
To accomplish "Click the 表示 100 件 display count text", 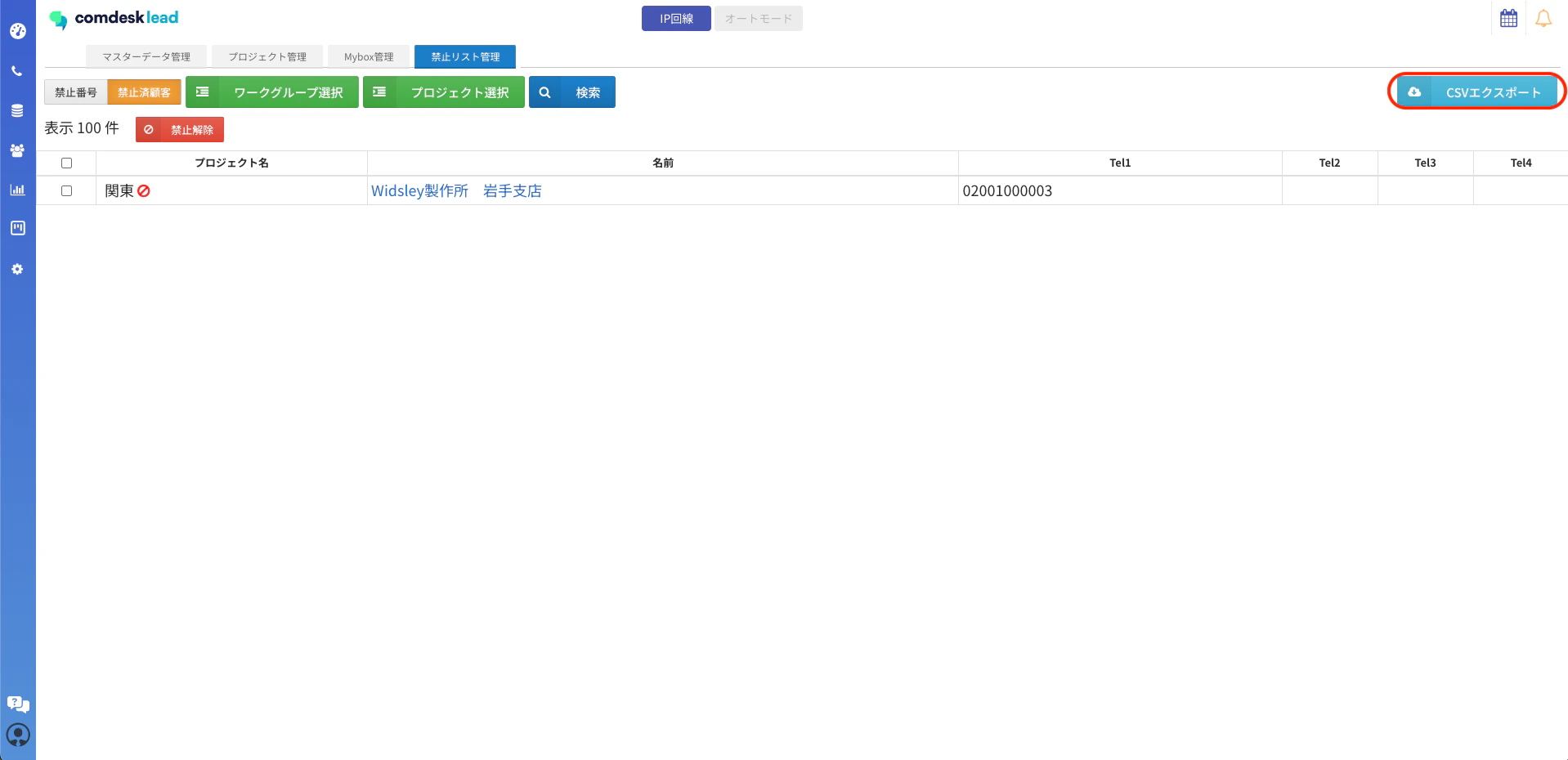I will (82, 128).
